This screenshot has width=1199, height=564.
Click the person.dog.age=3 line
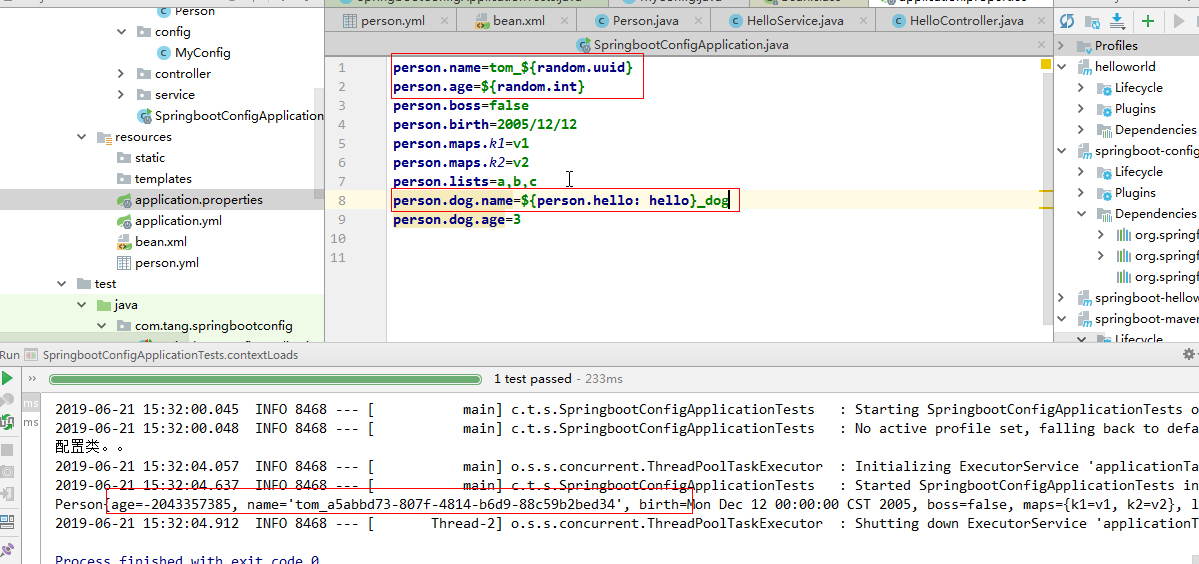[457, 220]
